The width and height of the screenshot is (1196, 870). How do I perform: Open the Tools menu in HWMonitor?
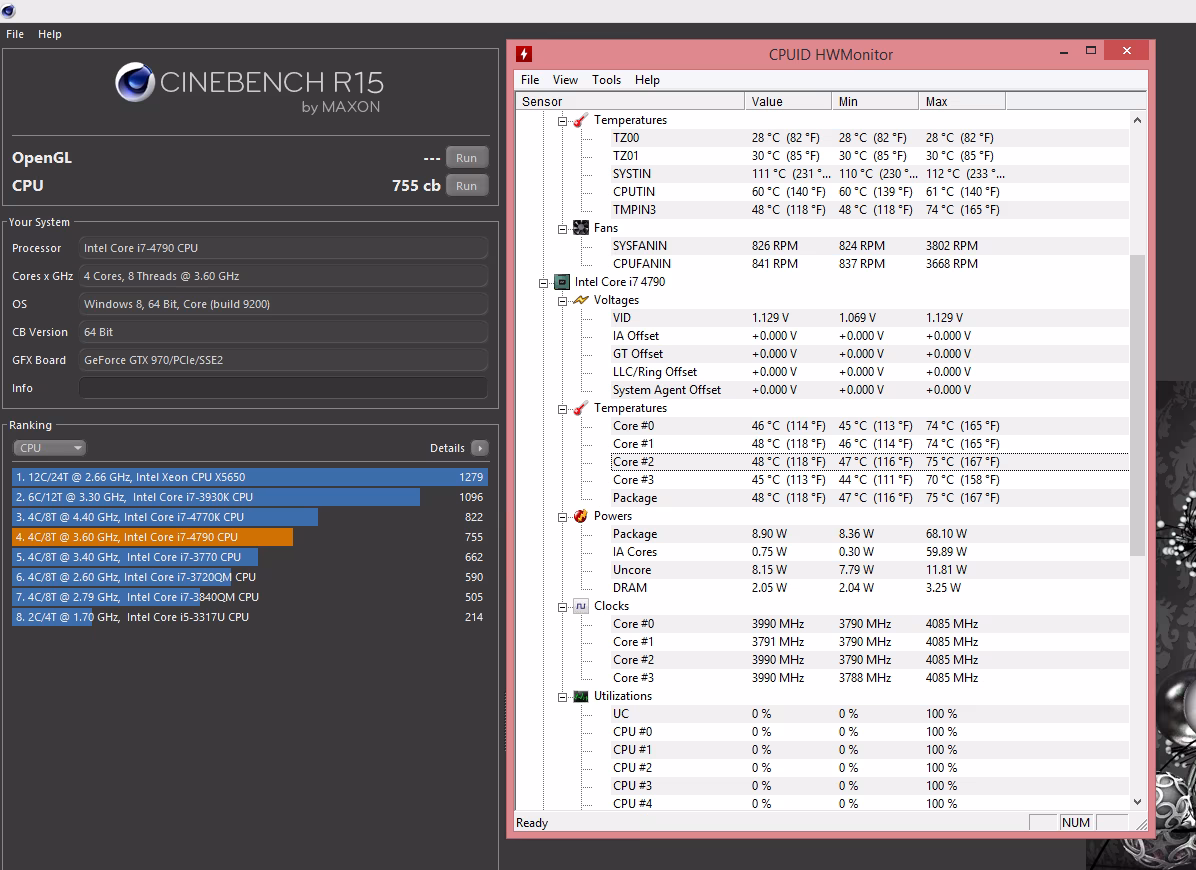click(x=606, y=80)
